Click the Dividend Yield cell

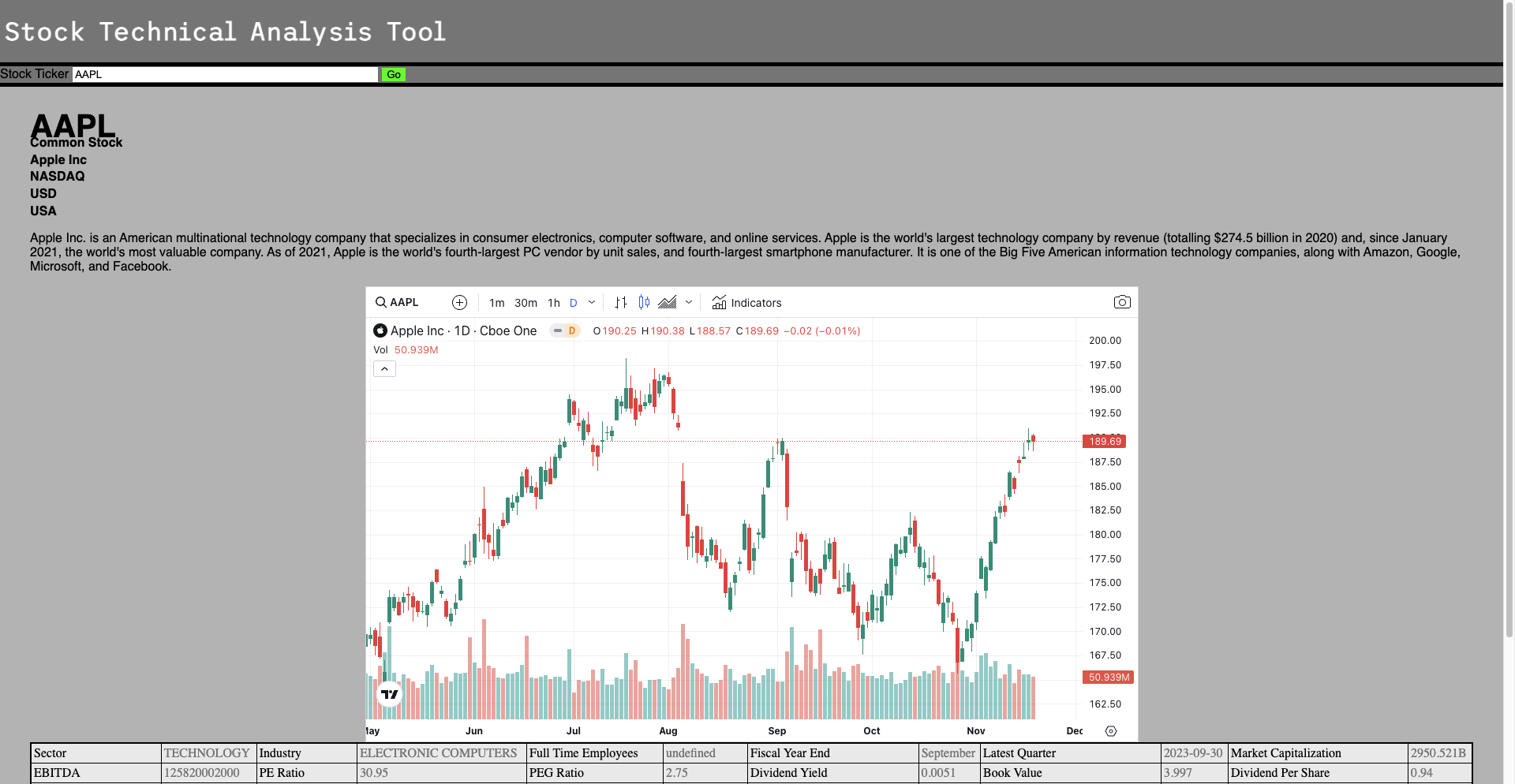pyautogui.click(x=833, y=773)
